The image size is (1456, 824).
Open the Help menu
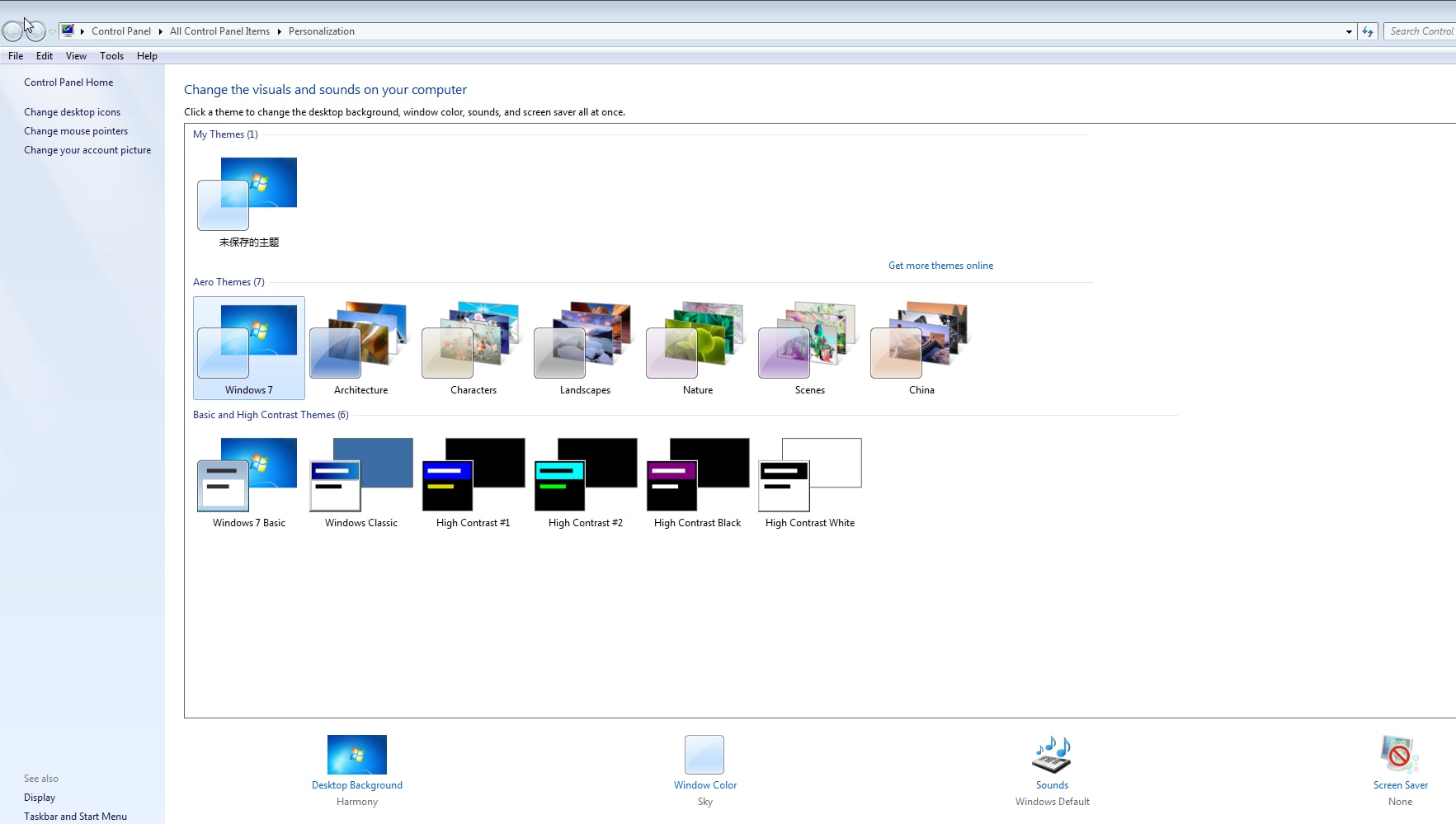click(x=147, y=56)
